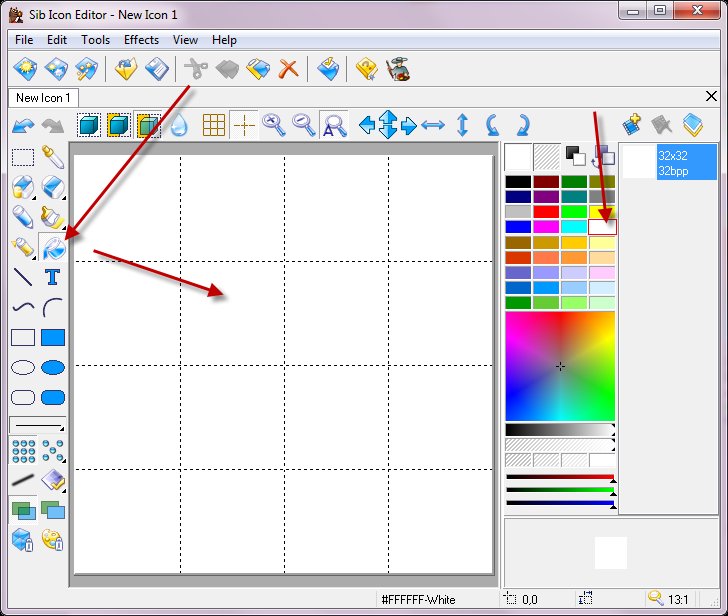Click the flip horizontal arrow icon
The height and width of the screenshot is (616, 728).
point(432,125)
